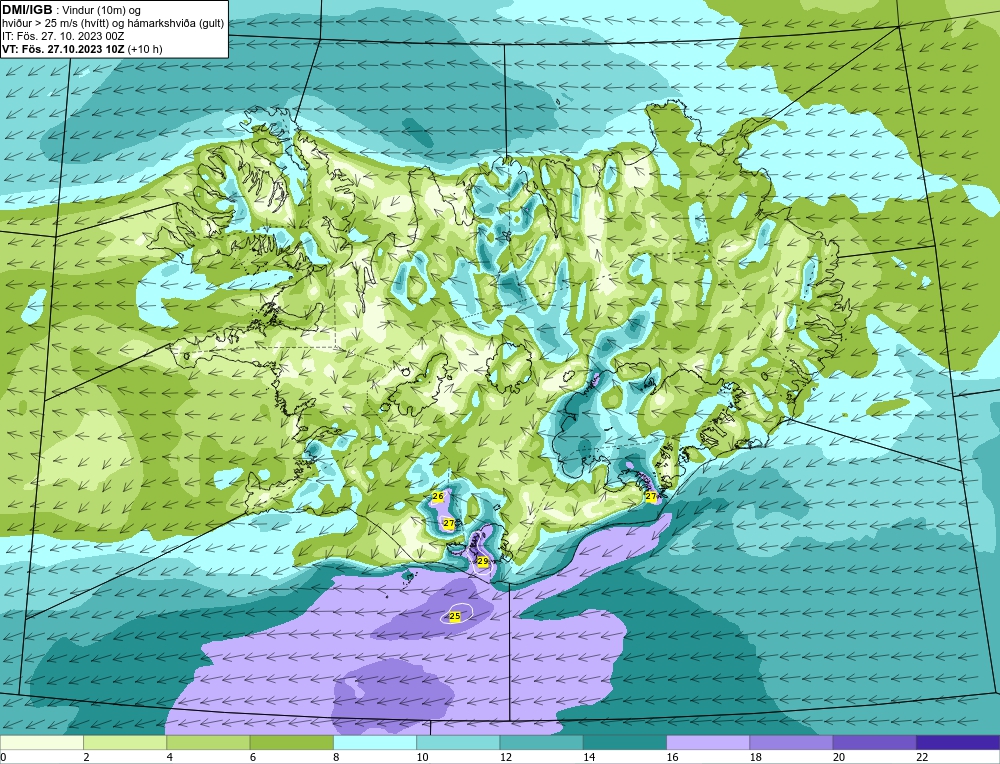
Task: Click the '27' gust label on the southeast coast
Action: coord(651,496)
